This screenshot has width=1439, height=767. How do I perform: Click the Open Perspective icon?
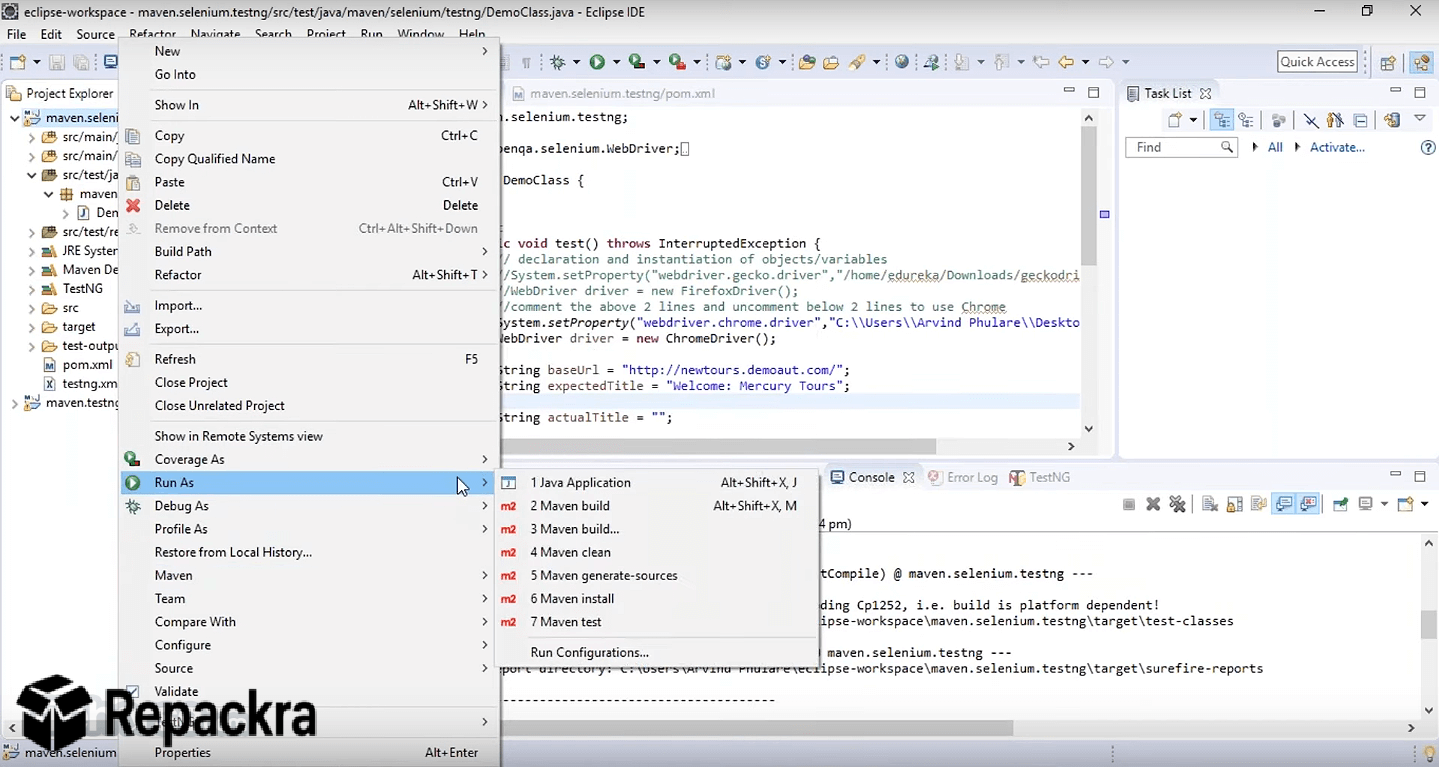pos(1387,63)
